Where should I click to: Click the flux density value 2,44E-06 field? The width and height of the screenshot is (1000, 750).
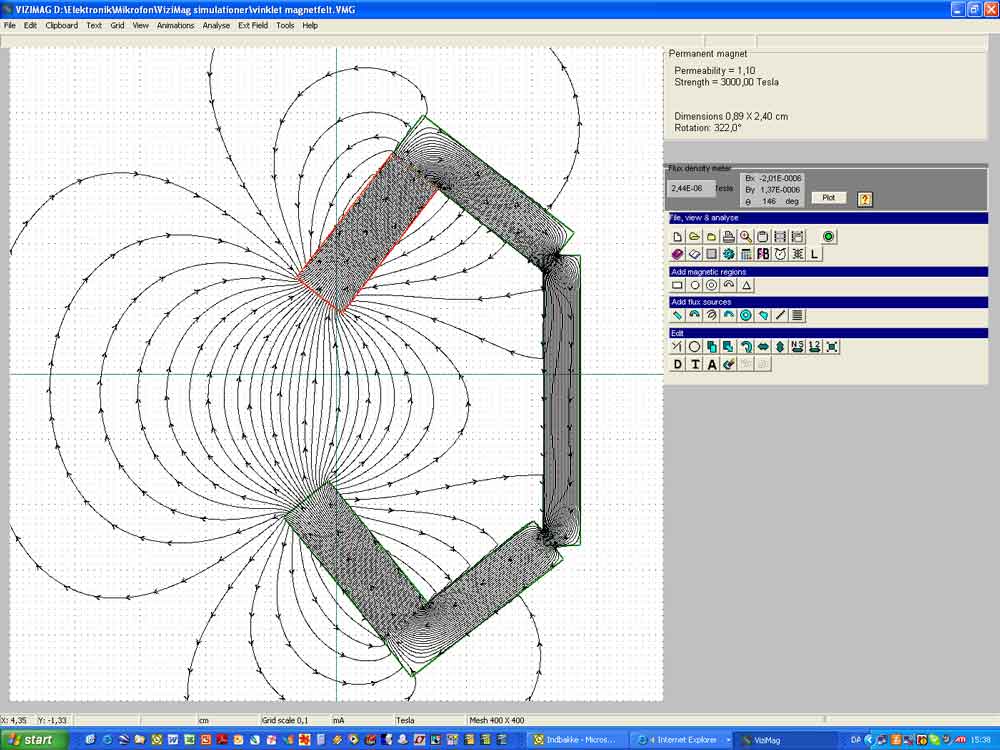click(691, 189)
